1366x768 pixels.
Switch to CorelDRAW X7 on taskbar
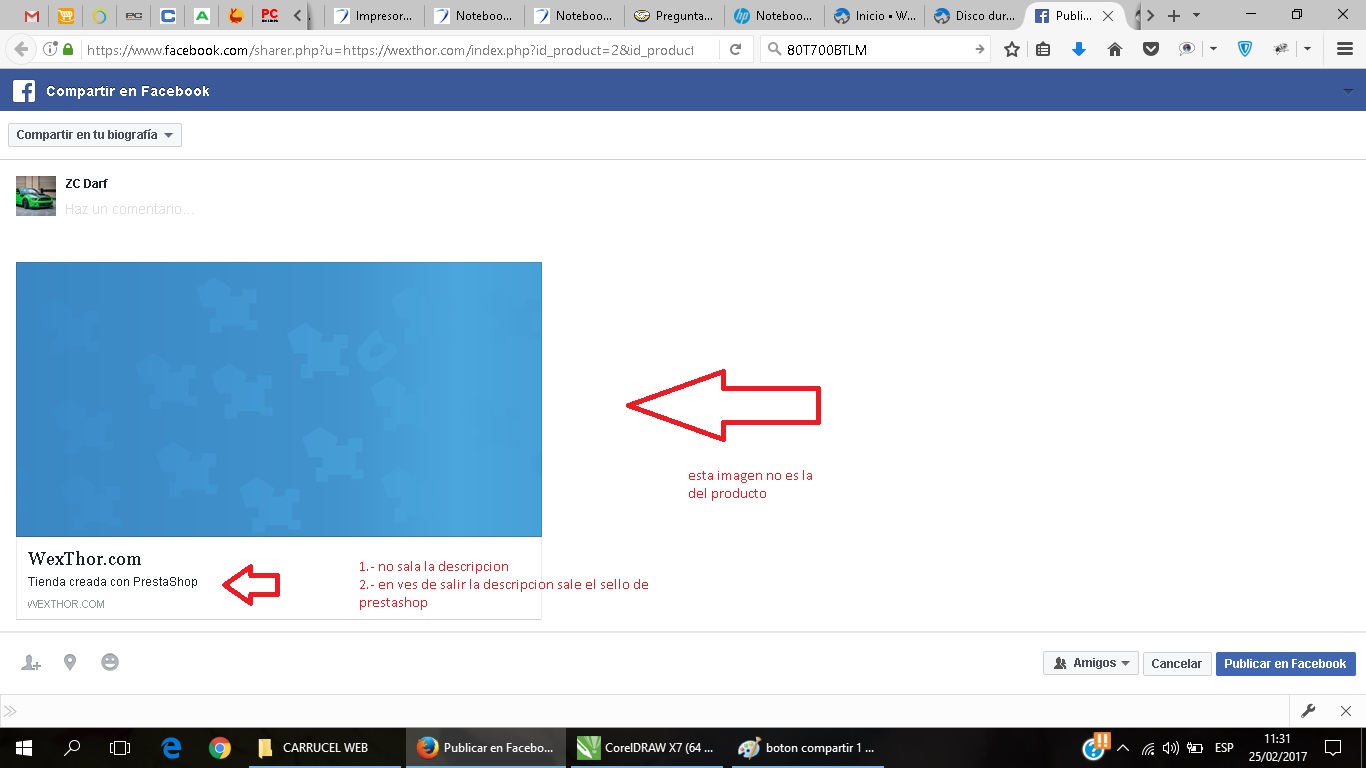point(648,747)
